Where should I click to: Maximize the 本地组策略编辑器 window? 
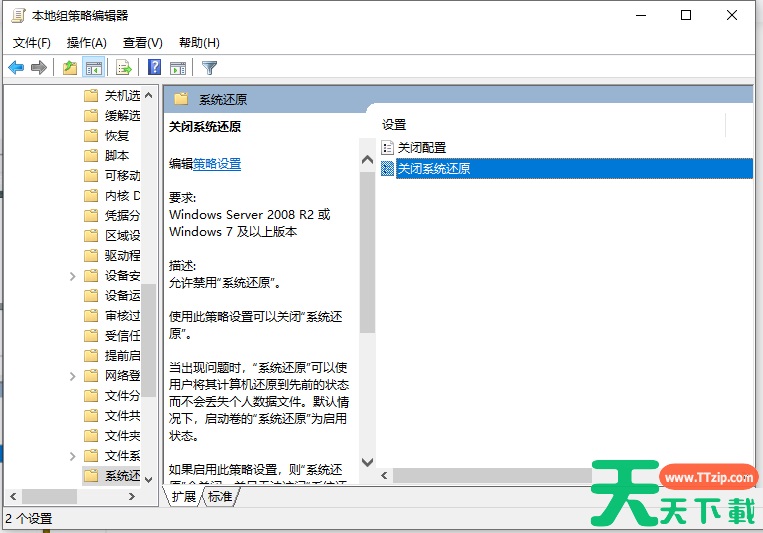pos(686,16)
